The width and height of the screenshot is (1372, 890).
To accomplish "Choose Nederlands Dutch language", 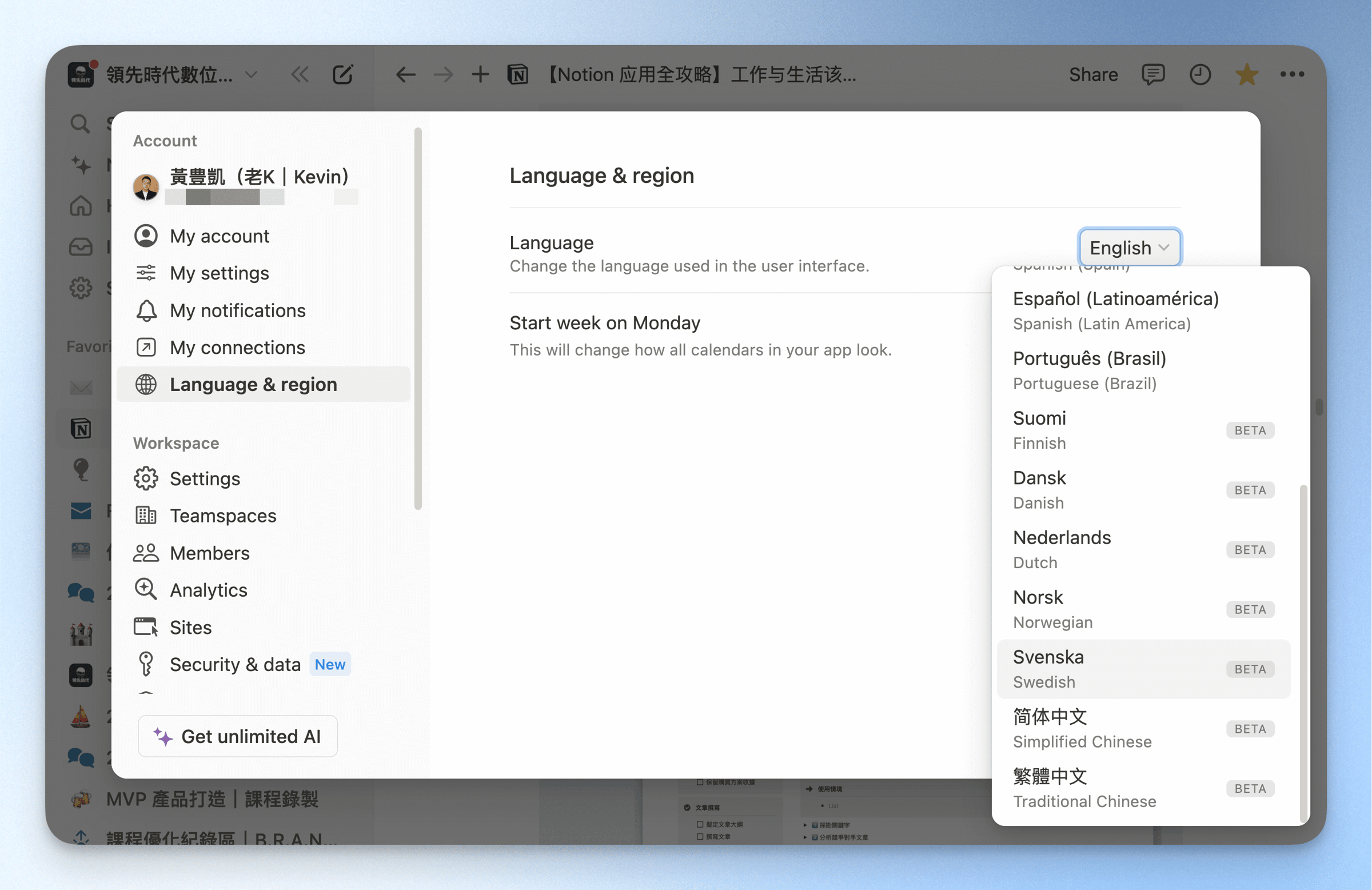I will point(1144,549).
